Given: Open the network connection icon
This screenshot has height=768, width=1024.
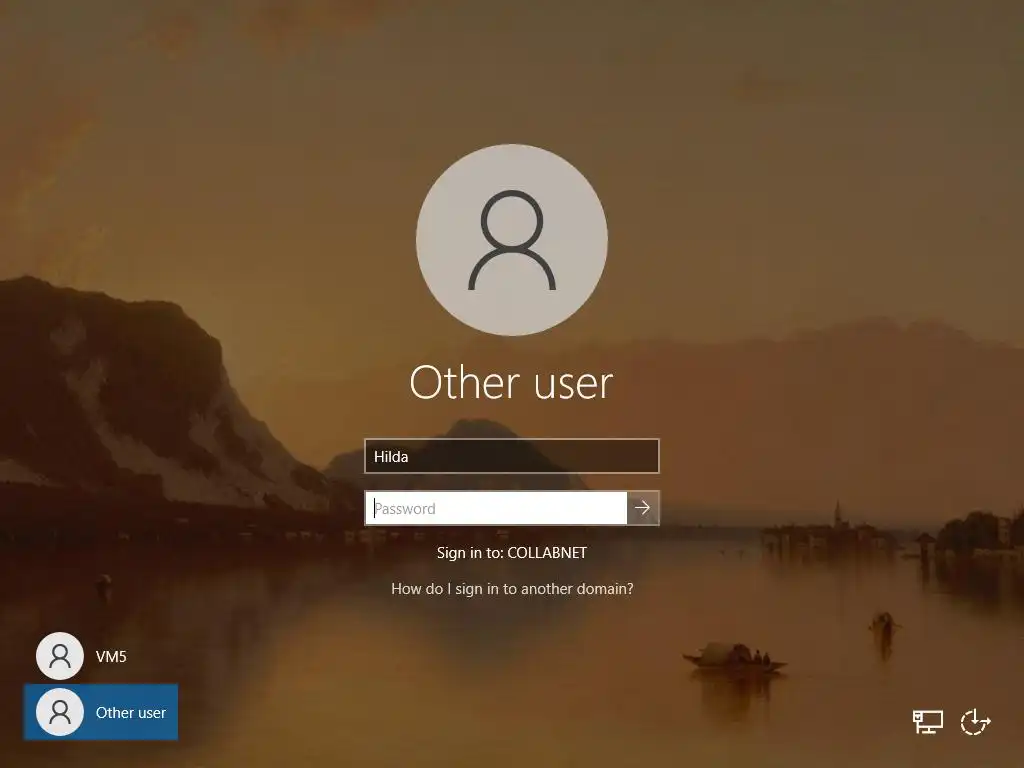Looking at the screenshot, I should (x=927, y=722).
